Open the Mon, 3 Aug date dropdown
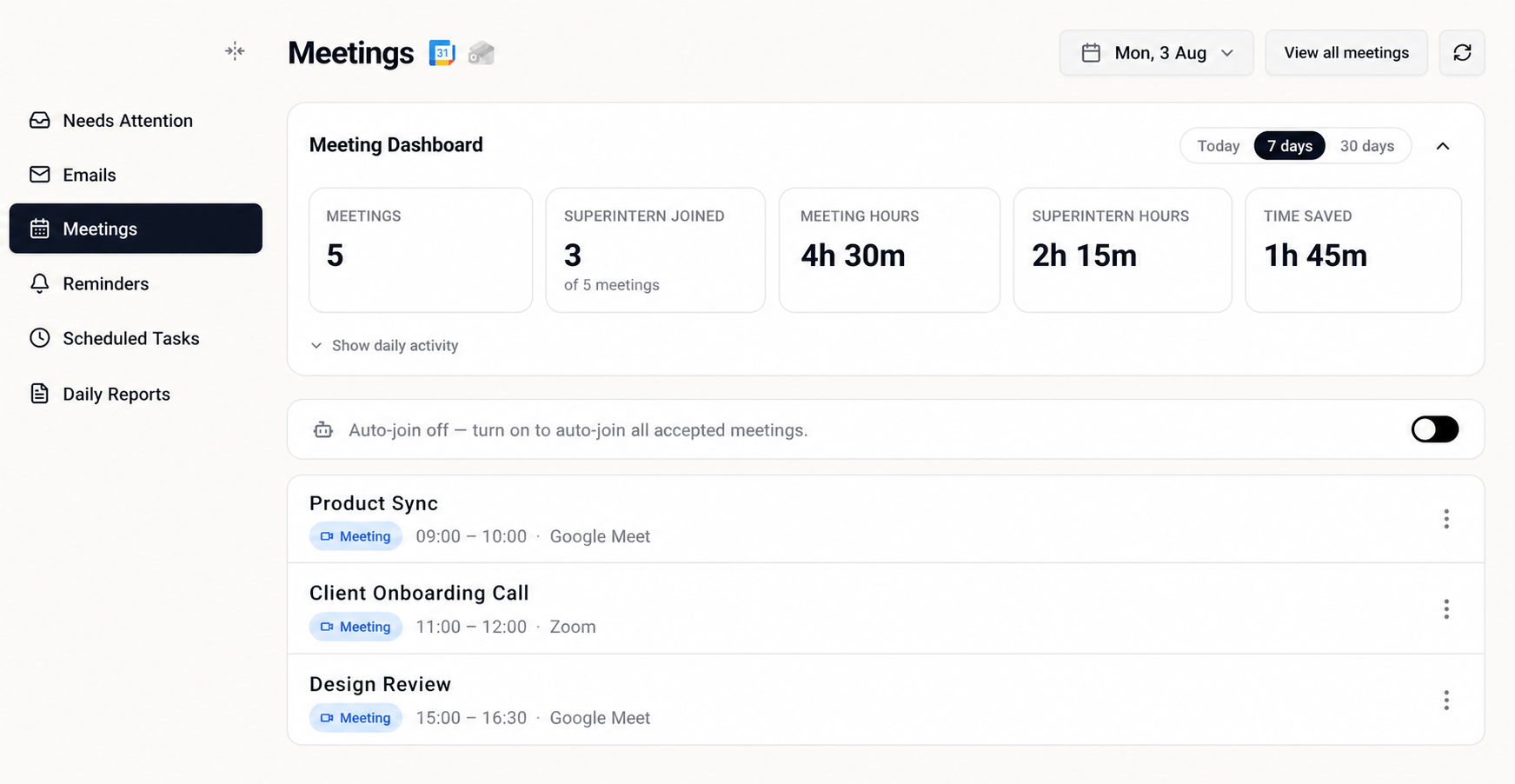This screenshot has height=784, width=1515. [x=1156, y=53]
